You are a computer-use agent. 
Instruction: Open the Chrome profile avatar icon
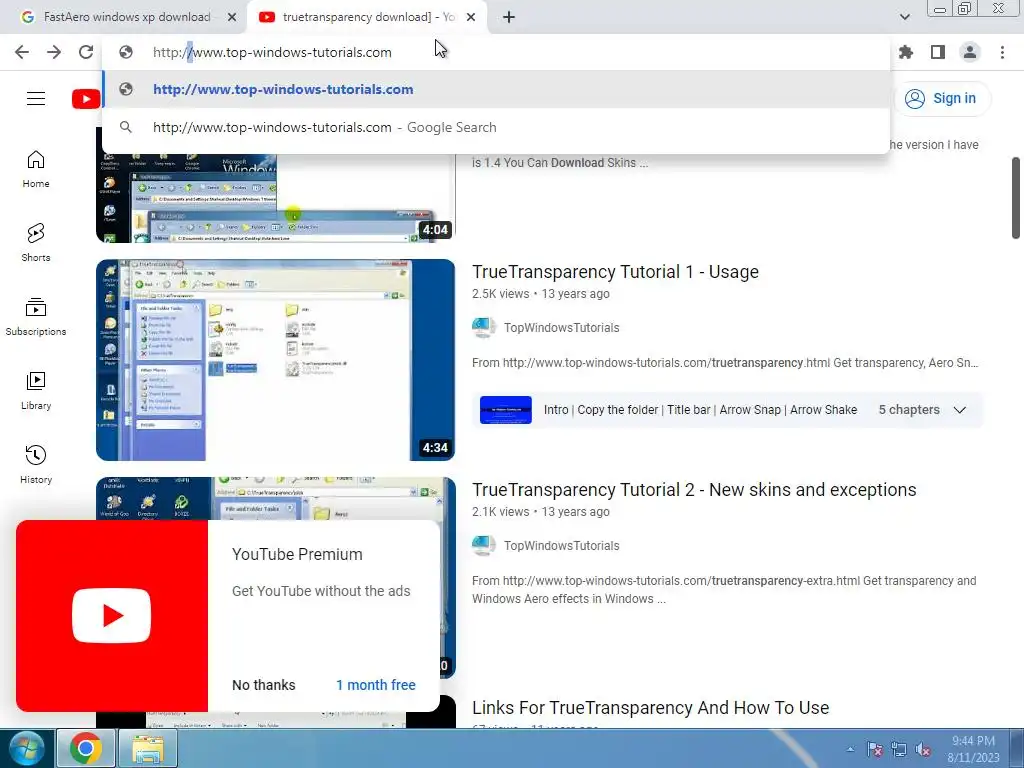(970, 52)
